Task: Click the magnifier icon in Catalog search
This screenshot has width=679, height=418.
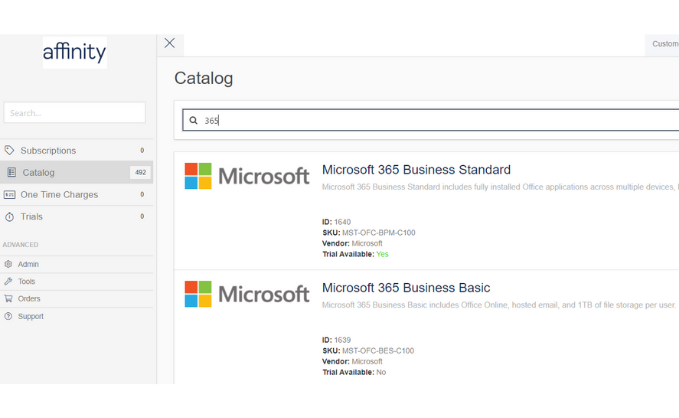Action: pos(194,120)
